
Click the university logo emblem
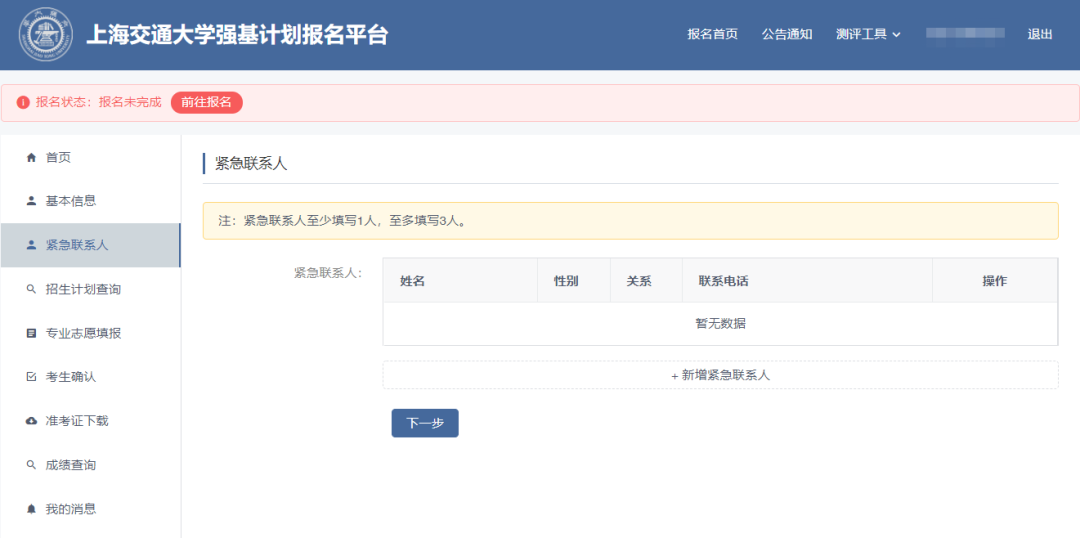(x=45, y=34)
